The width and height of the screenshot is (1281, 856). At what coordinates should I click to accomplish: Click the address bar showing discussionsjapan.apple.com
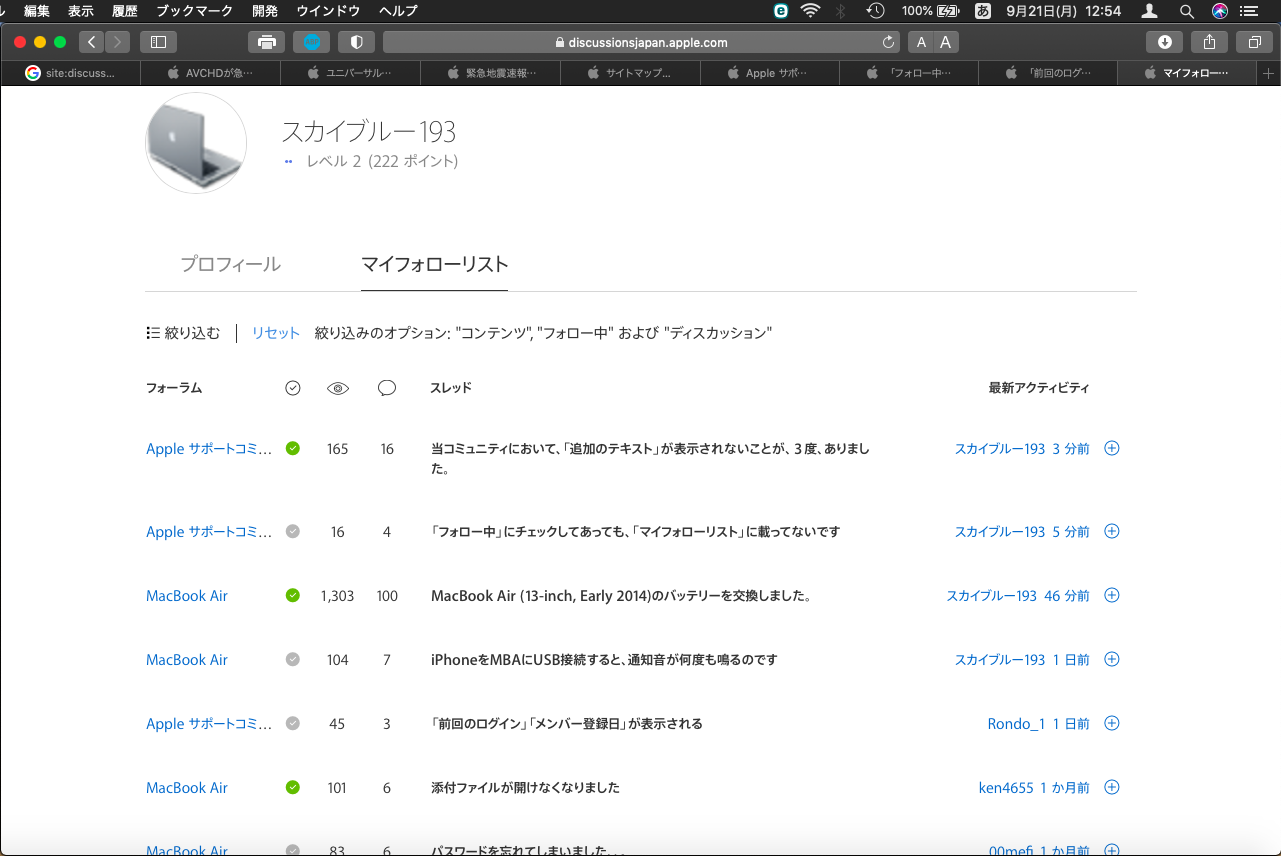[x=640, y=42]
